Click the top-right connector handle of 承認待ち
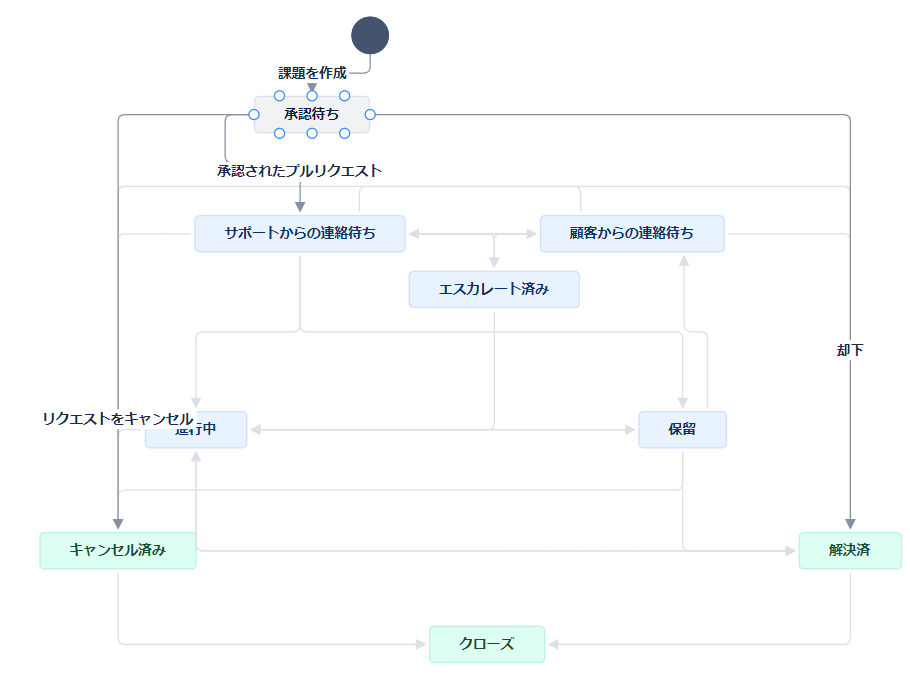This screenshot has width=910, height=680. (344, 96)
